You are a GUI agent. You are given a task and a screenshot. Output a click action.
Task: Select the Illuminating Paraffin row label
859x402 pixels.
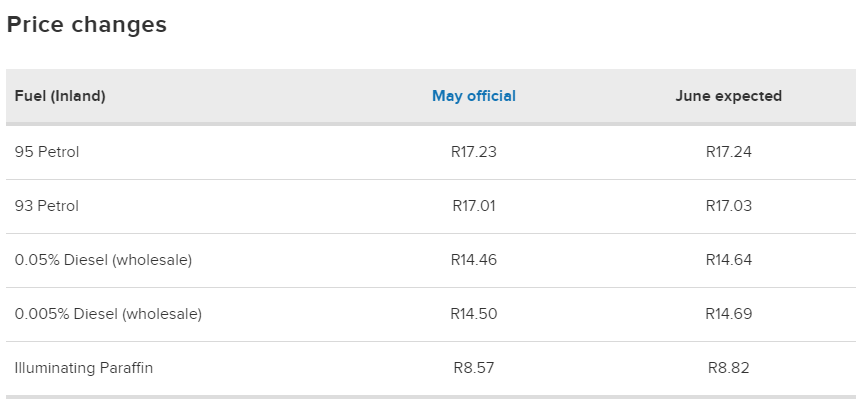point(84,368)
